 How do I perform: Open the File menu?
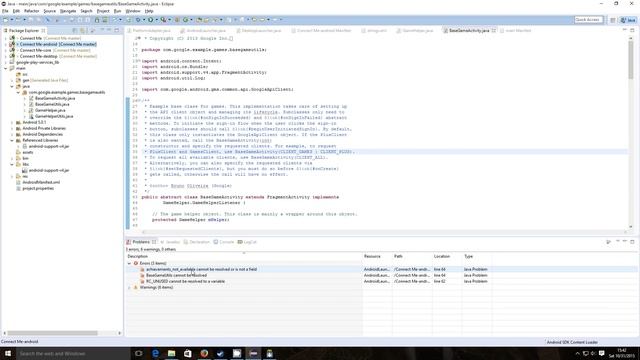[5, 11]
